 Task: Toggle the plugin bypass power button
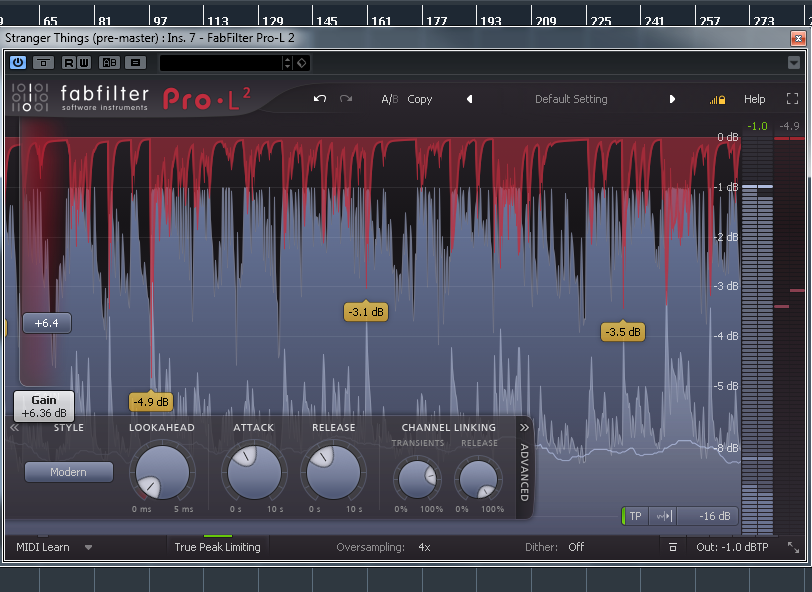(18, 62)
